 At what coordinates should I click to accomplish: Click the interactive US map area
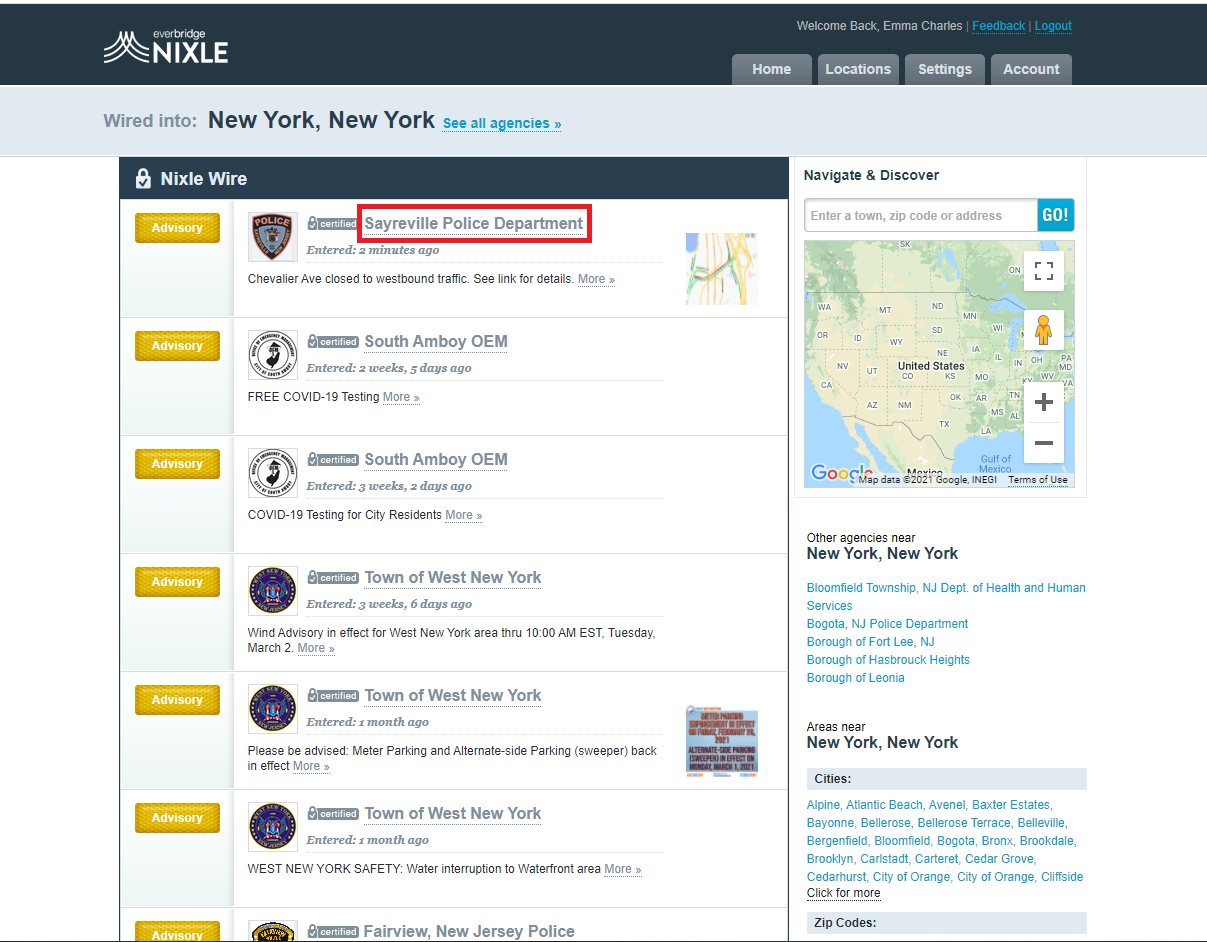click(x=939, y=363)
